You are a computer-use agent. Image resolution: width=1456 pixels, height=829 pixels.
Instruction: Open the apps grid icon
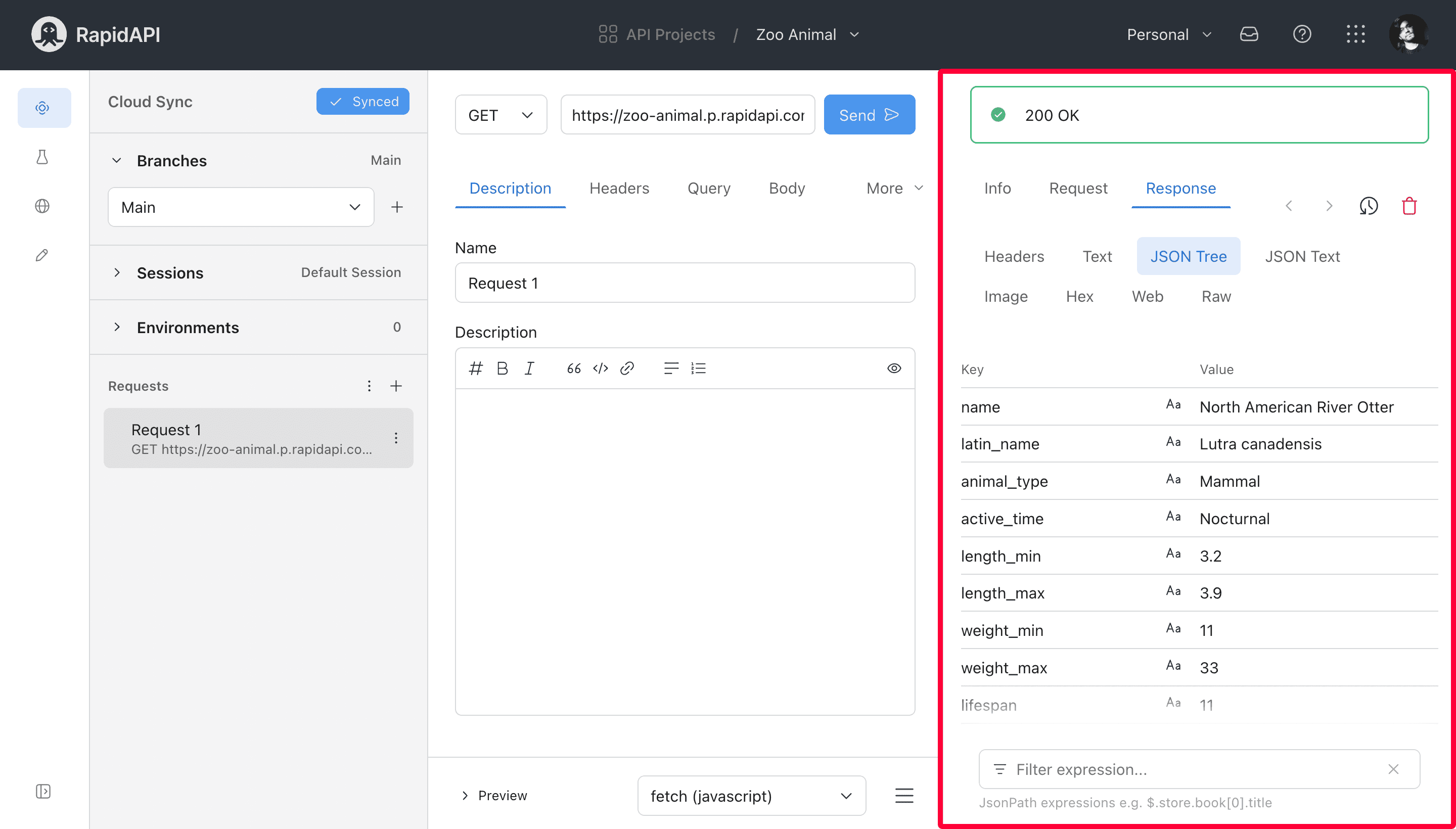click(1356, 34)
